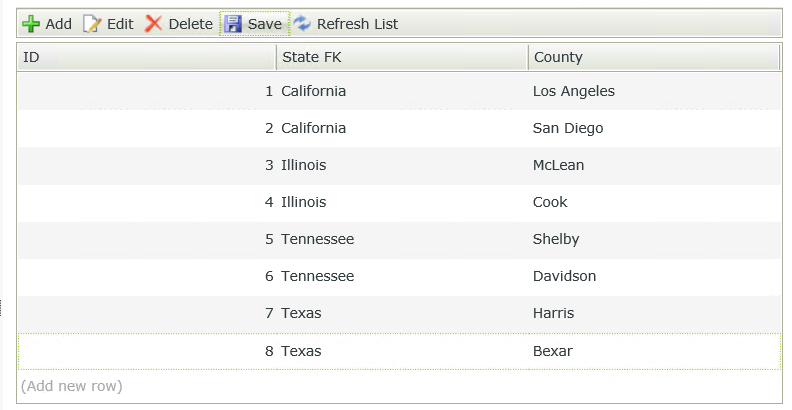Select the Davidson county cell
The image size is (792, 410).
[x=565, y=276]
